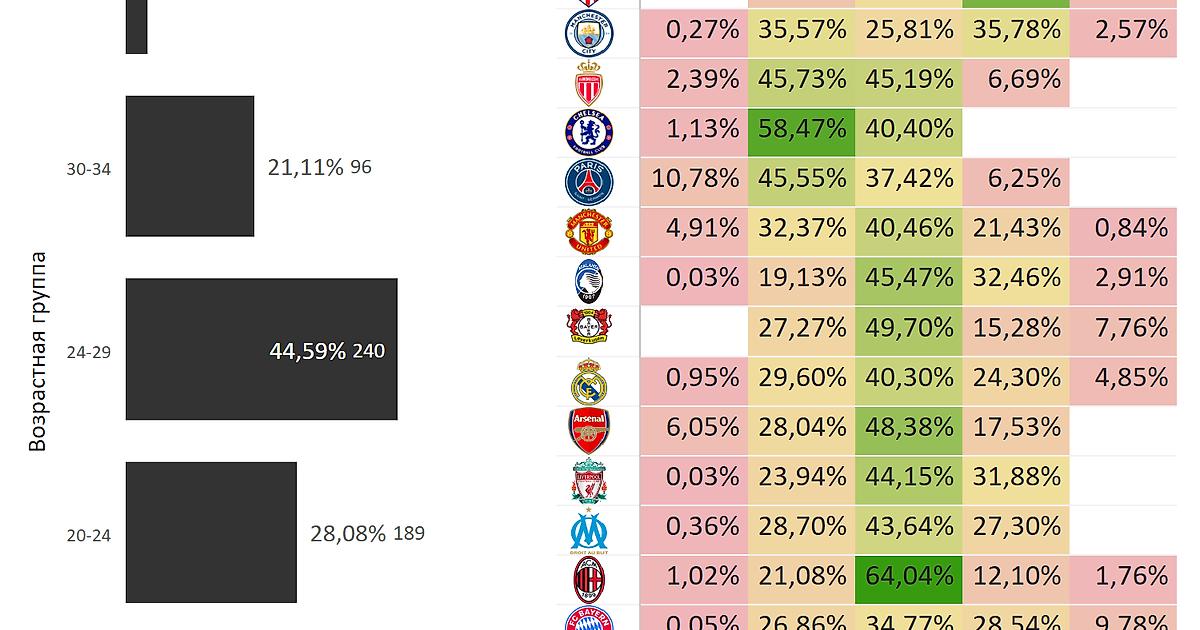Select the Atalanta club logo
This screenshot has height=630, width=1200.
click(x=588, y=281)
